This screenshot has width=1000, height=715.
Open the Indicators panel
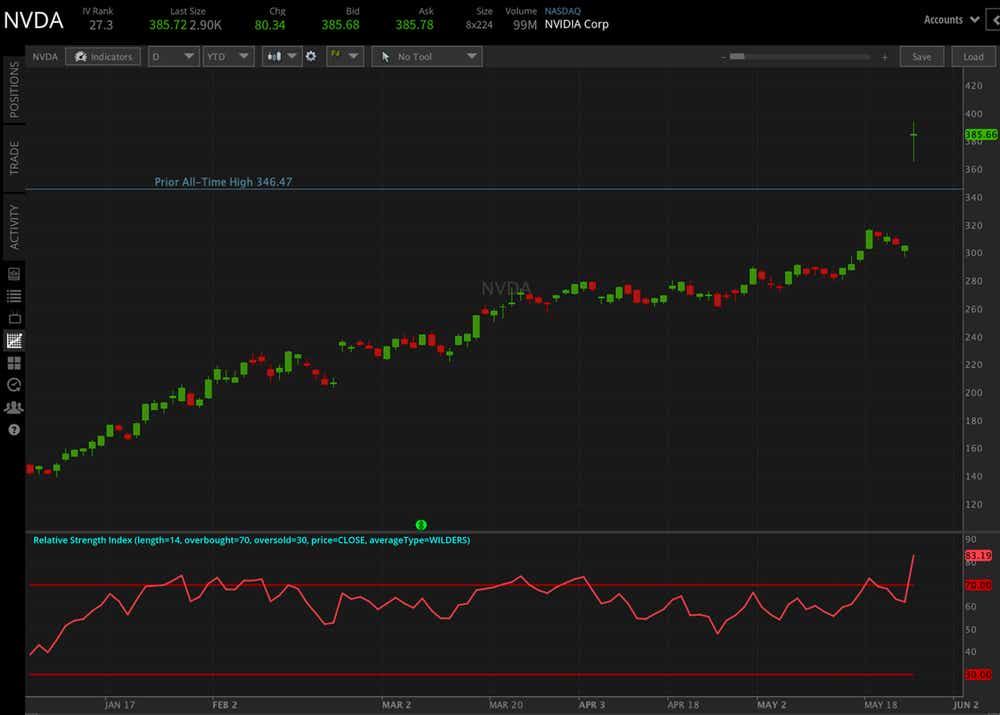[x=103, y=57]
